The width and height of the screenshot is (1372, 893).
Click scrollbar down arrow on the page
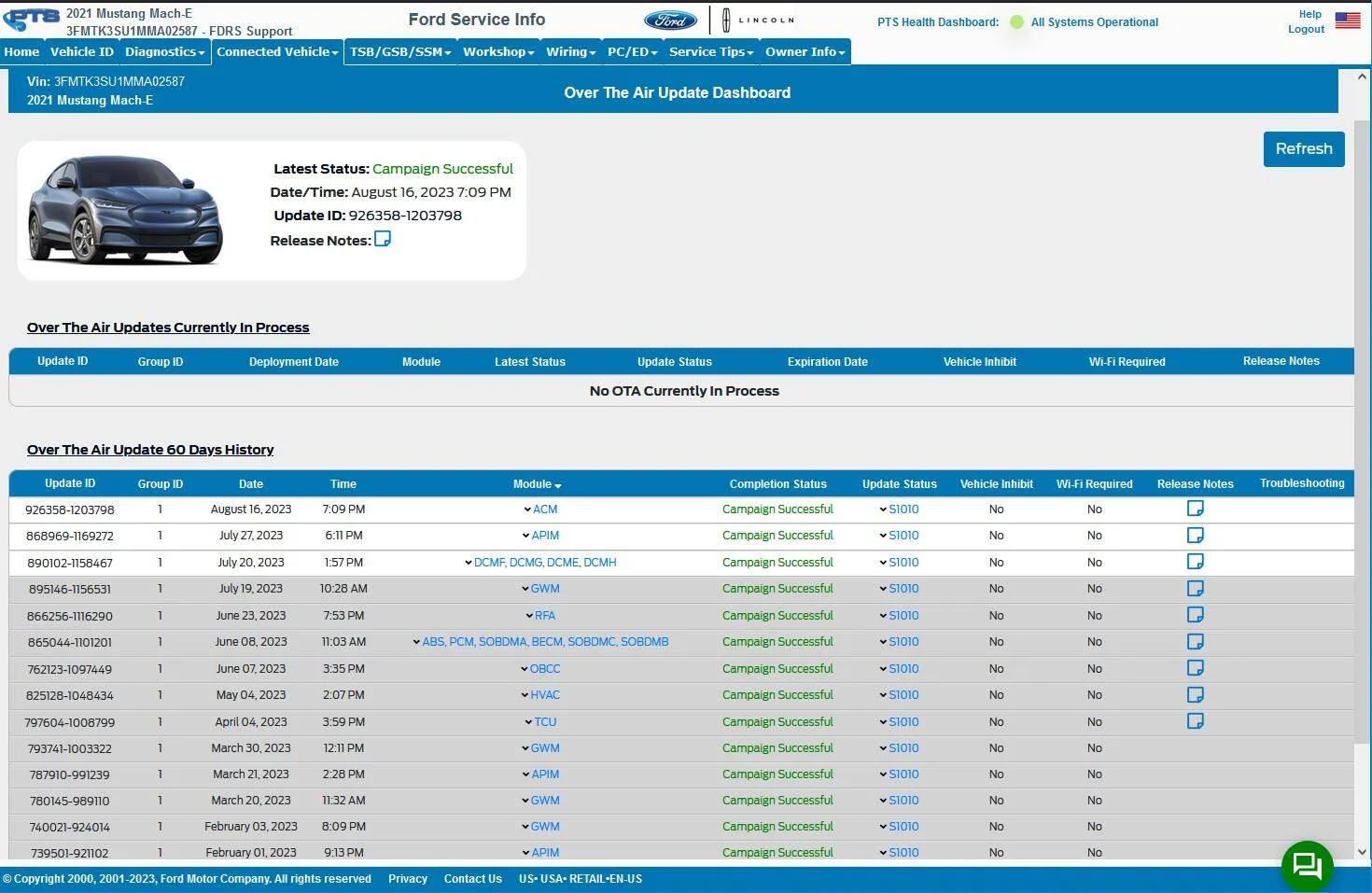[1362, 851]
